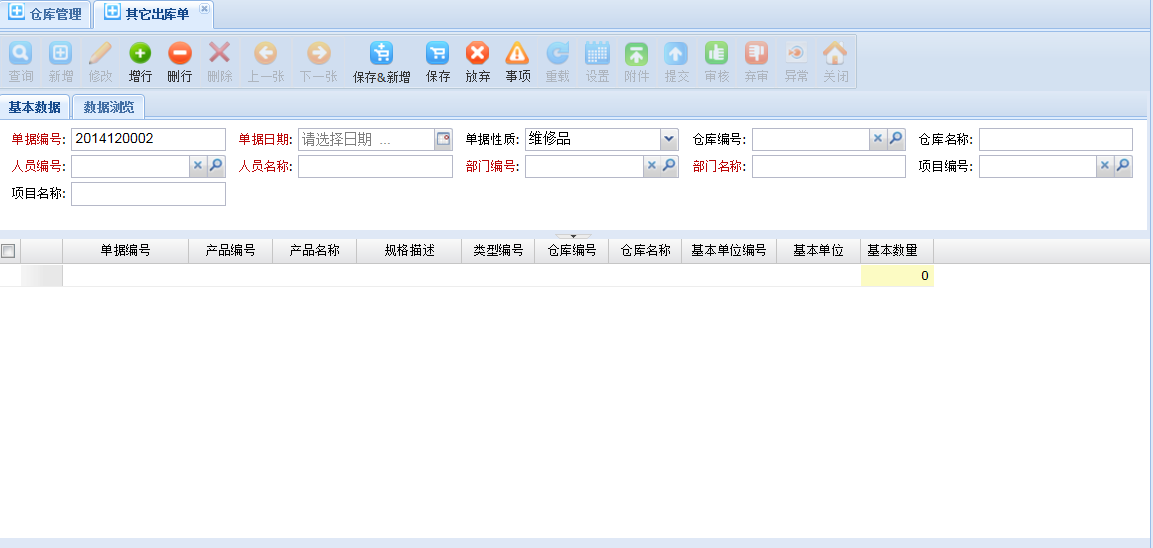This screenshot has width=1153, height=548.
Task: Switch to the 数据浏览 tab
Action: click(x=109, y=107)
